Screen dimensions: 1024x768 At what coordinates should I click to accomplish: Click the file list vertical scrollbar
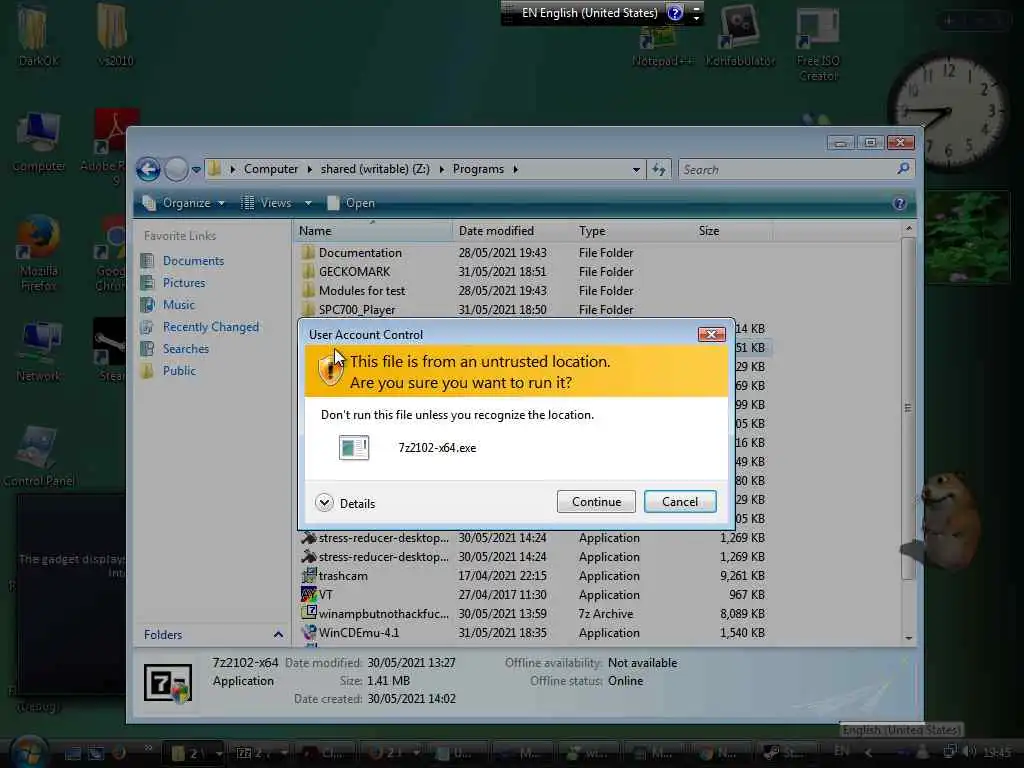(x=908, y=408)
